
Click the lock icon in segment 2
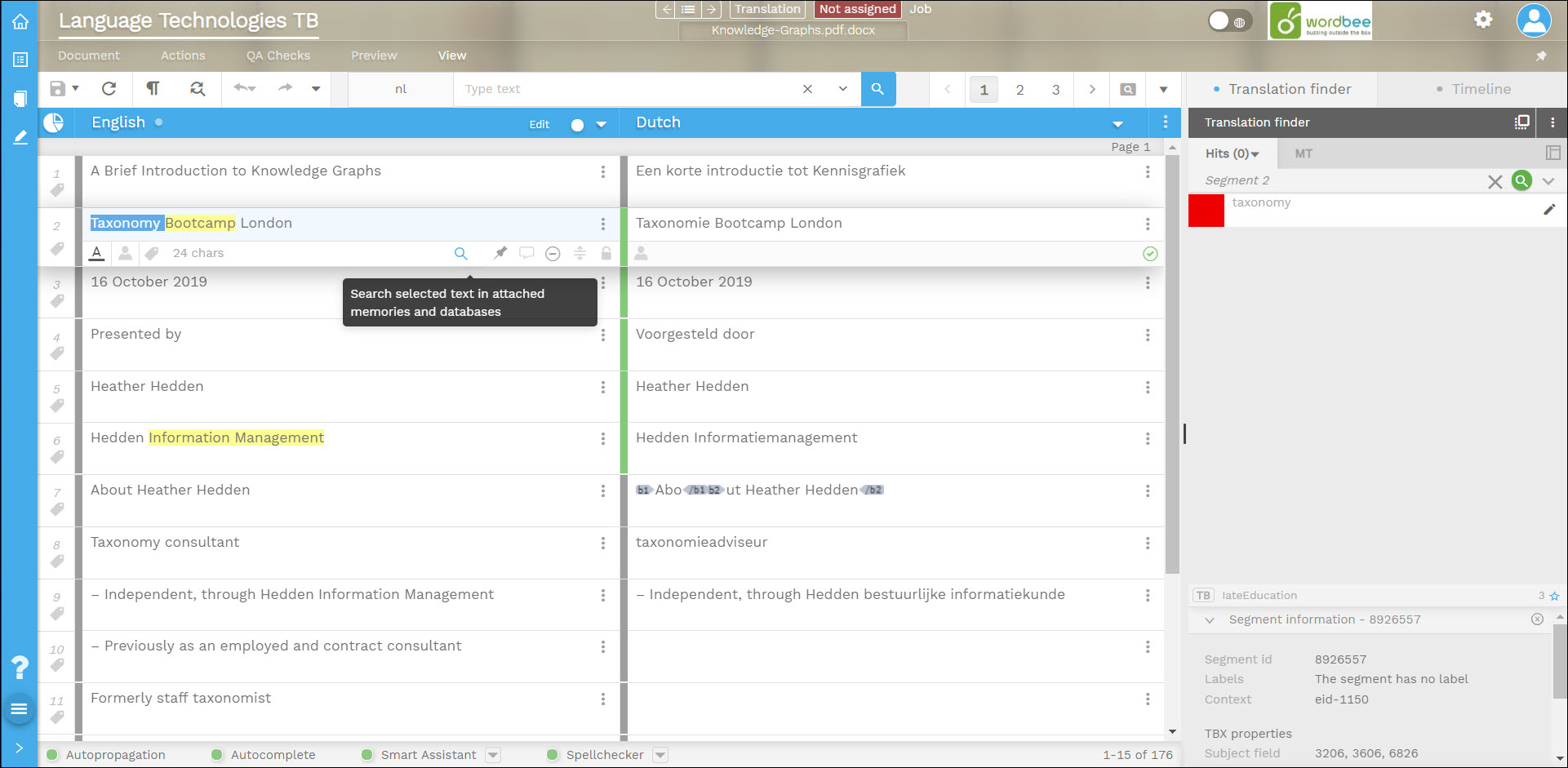pos(606,253)
